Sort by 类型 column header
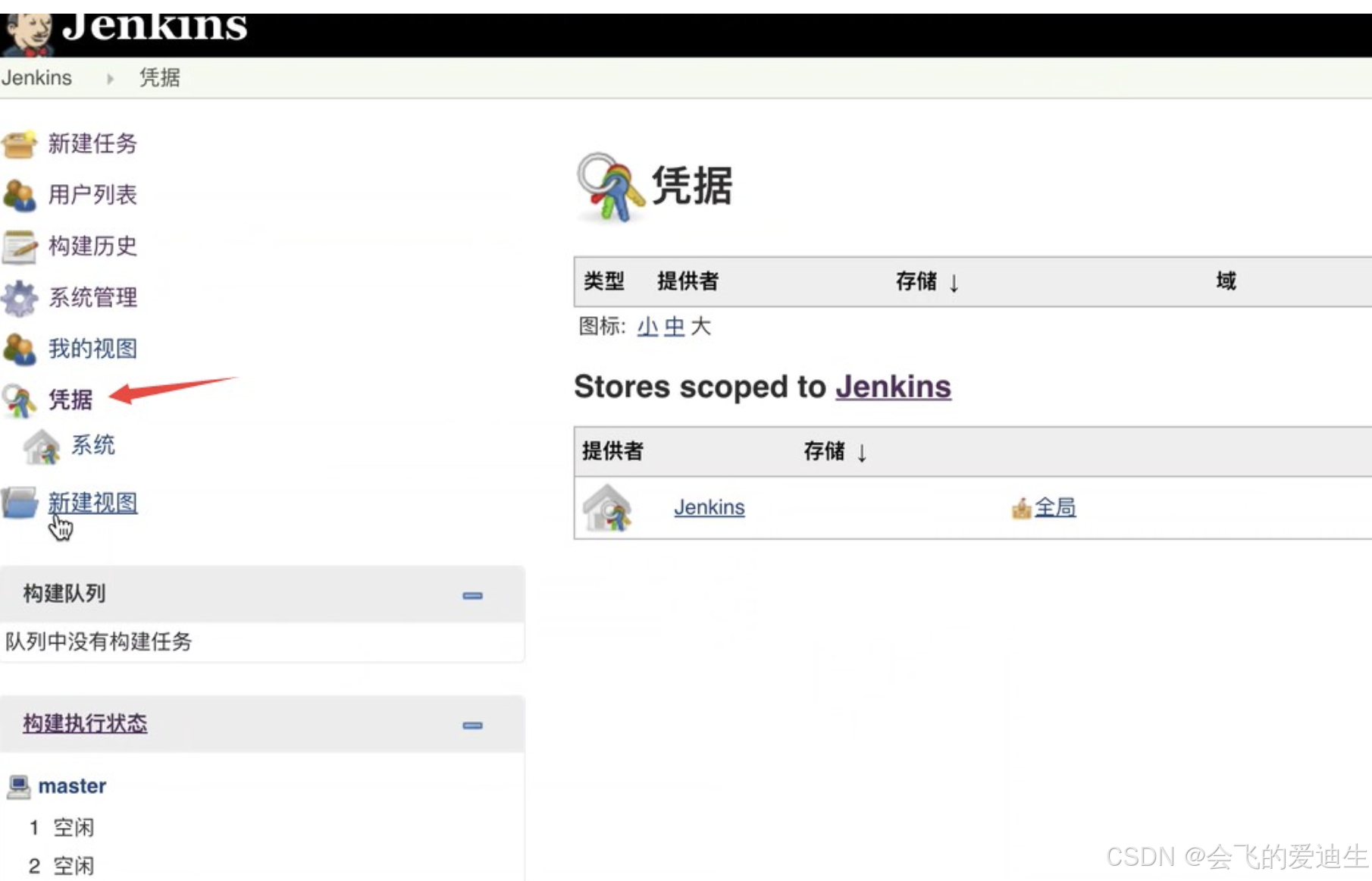1372x881 pixels. [x=604, y=281]
